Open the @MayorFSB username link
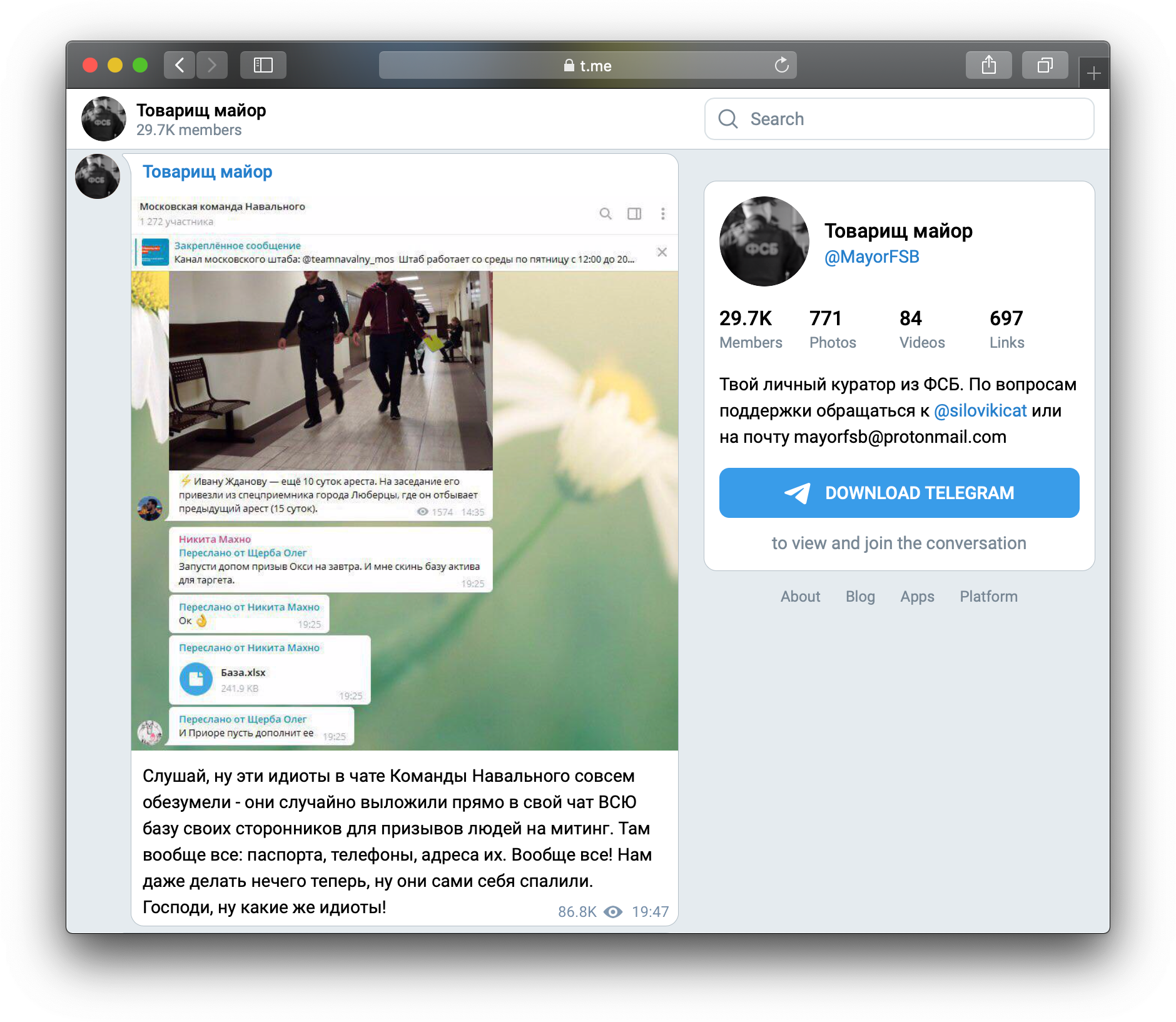Image resolution: width=1176 pixels, height=1022 pixels. [871, 257]
